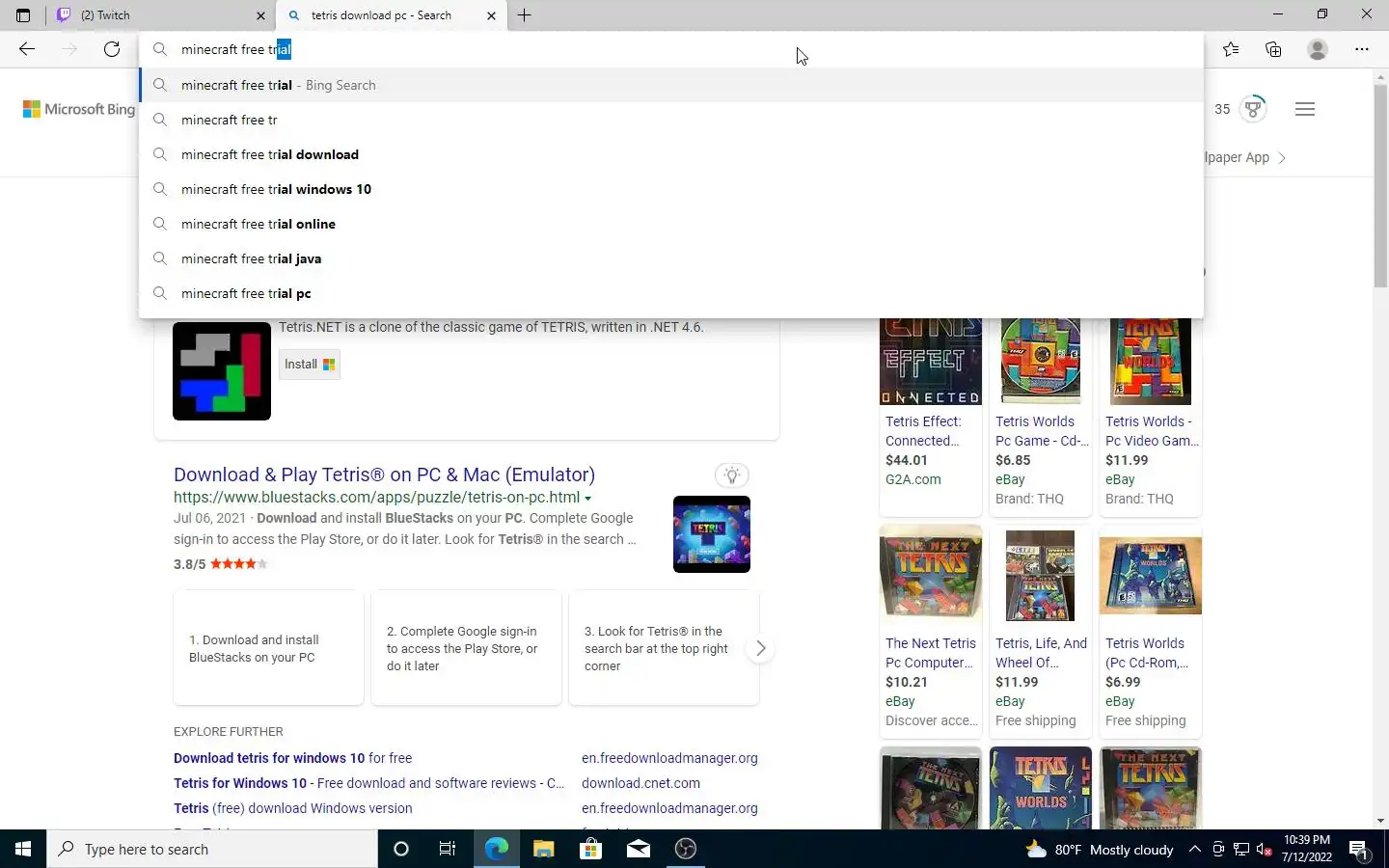Click The Next Tetris product image
The height and width of the screenshot is (868, 1389).
point(931,577)
